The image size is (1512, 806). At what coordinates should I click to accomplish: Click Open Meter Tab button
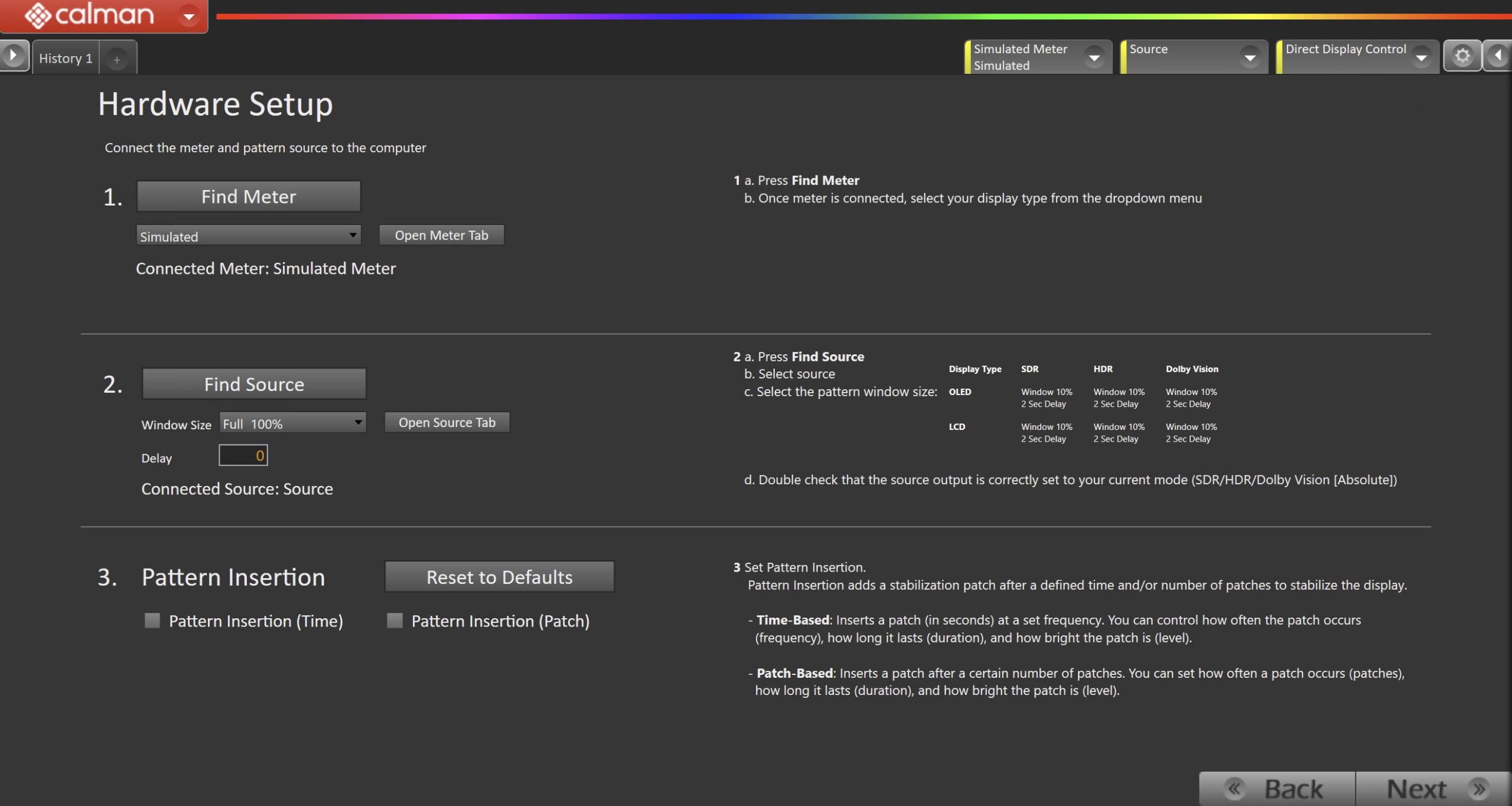pyautogui.click(x=441, y=235)
